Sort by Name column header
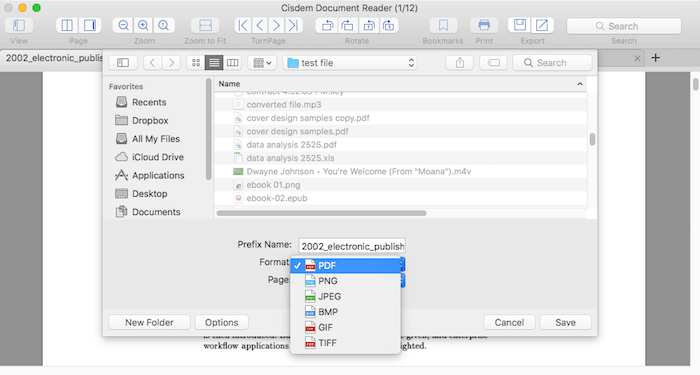 [x=400, y=84]
